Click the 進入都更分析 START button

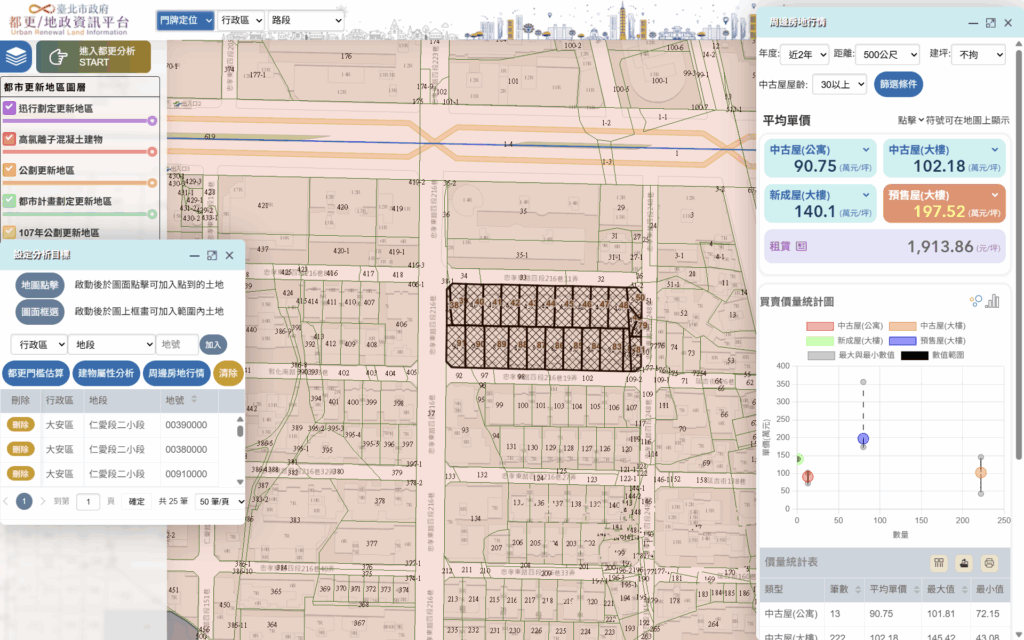click(93, 57)
